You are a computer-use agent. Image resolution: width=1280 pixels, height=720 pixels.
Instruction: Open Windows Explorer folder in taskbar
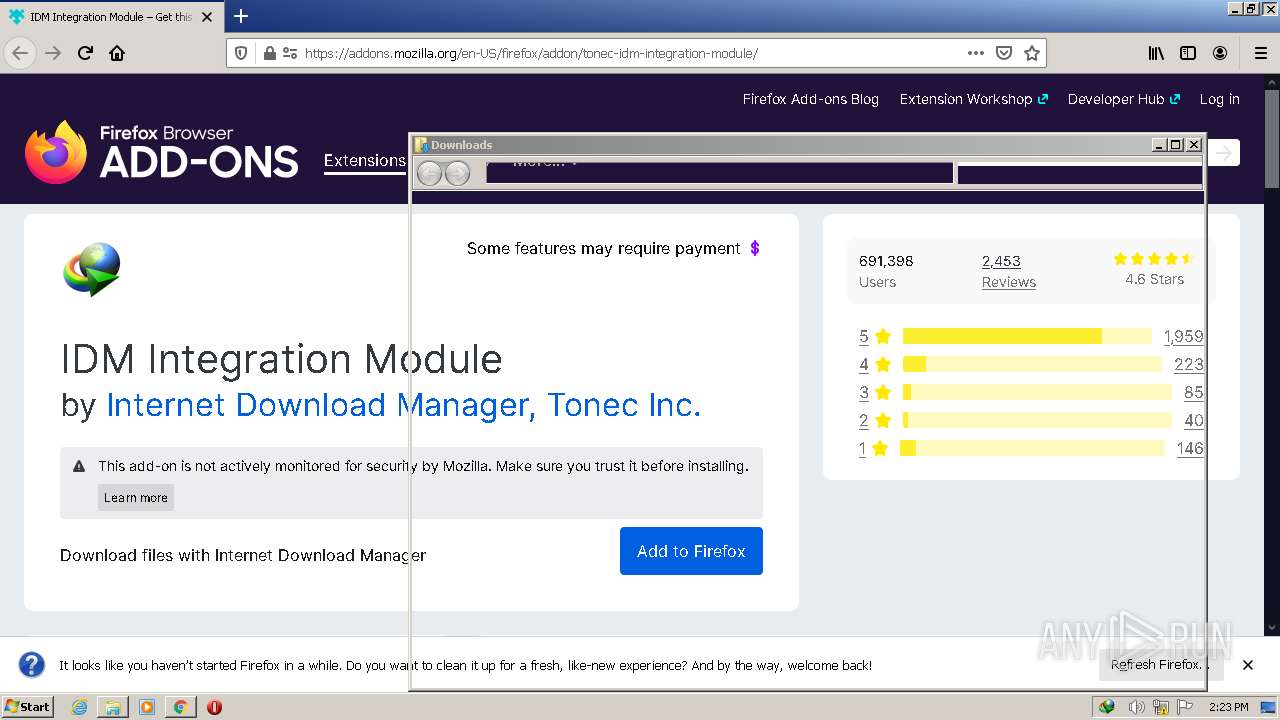click(113, 707)
